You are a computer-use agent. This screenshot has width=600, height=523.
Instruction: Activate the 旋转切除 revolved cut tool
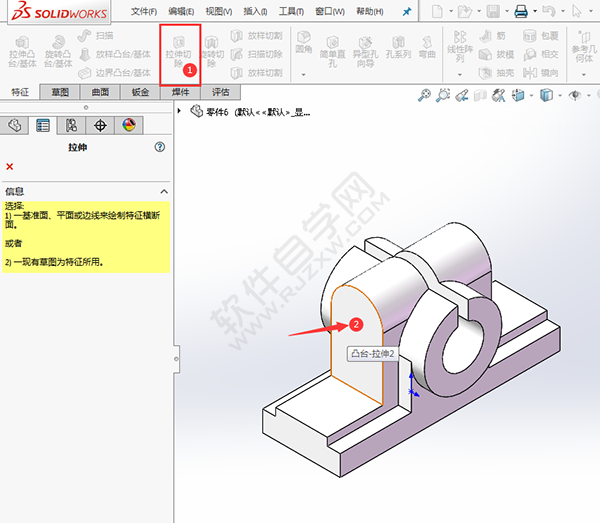[x=212, y=52]
